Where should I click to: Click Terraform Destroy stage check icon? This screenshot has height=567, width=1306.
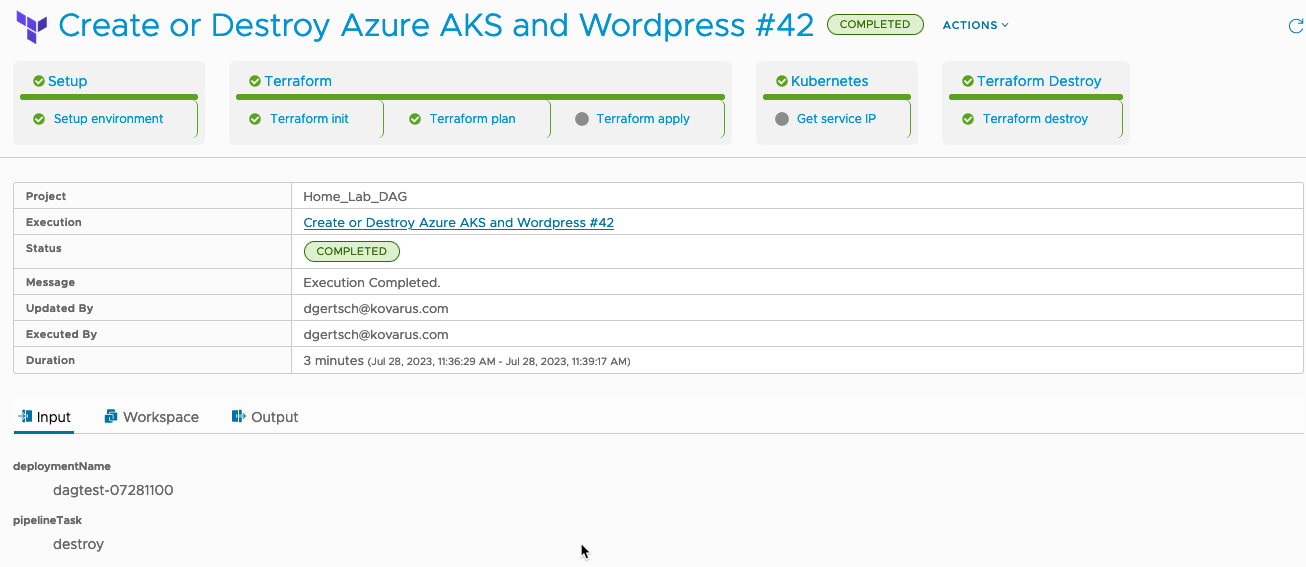coord(968,81)
